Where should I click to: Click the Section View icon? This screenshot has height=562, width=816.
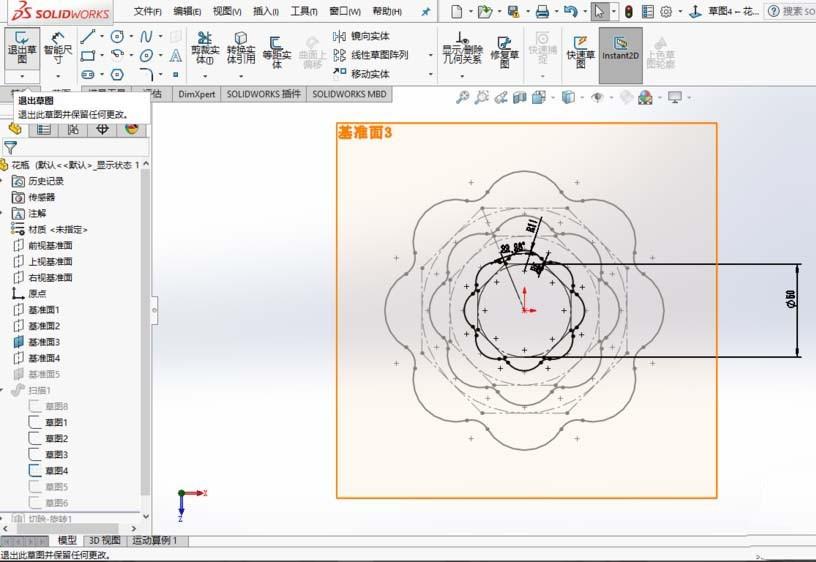point(519,97)
